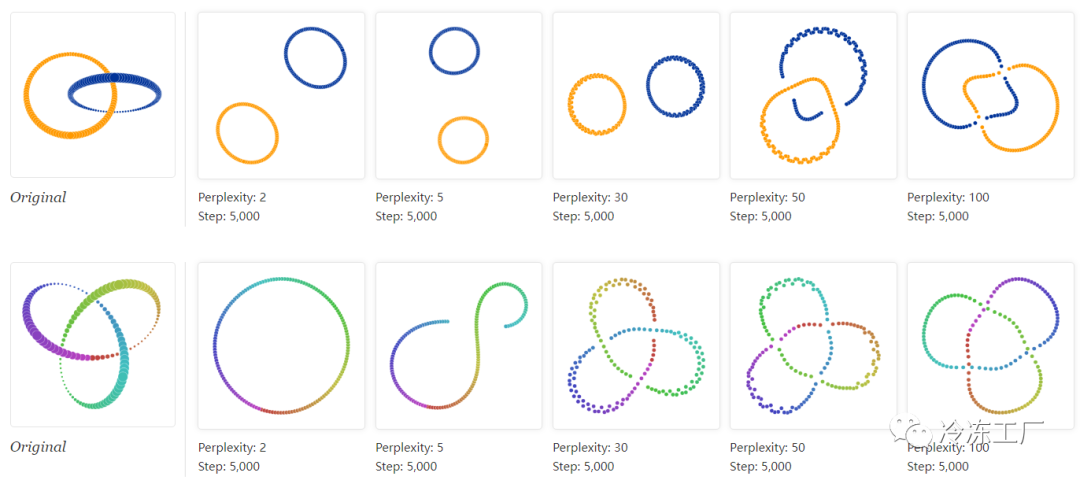Image resolution: width=1080 pixels, height=480 pixels.
Task: Open the trefoil perplexity 30 plot
Action: point(636,345)
